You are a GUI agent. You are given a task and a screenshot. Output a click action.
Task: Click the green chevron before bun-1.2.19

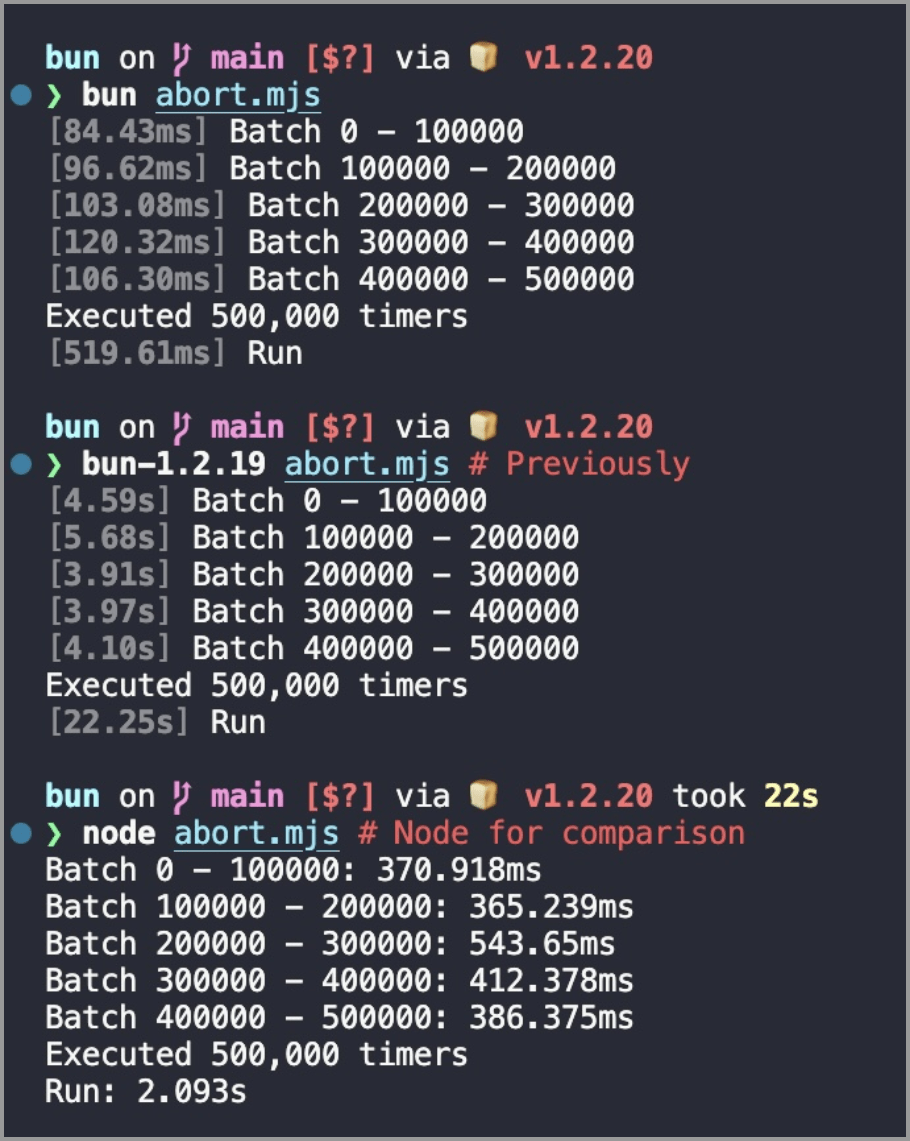[x=55, y=465]
